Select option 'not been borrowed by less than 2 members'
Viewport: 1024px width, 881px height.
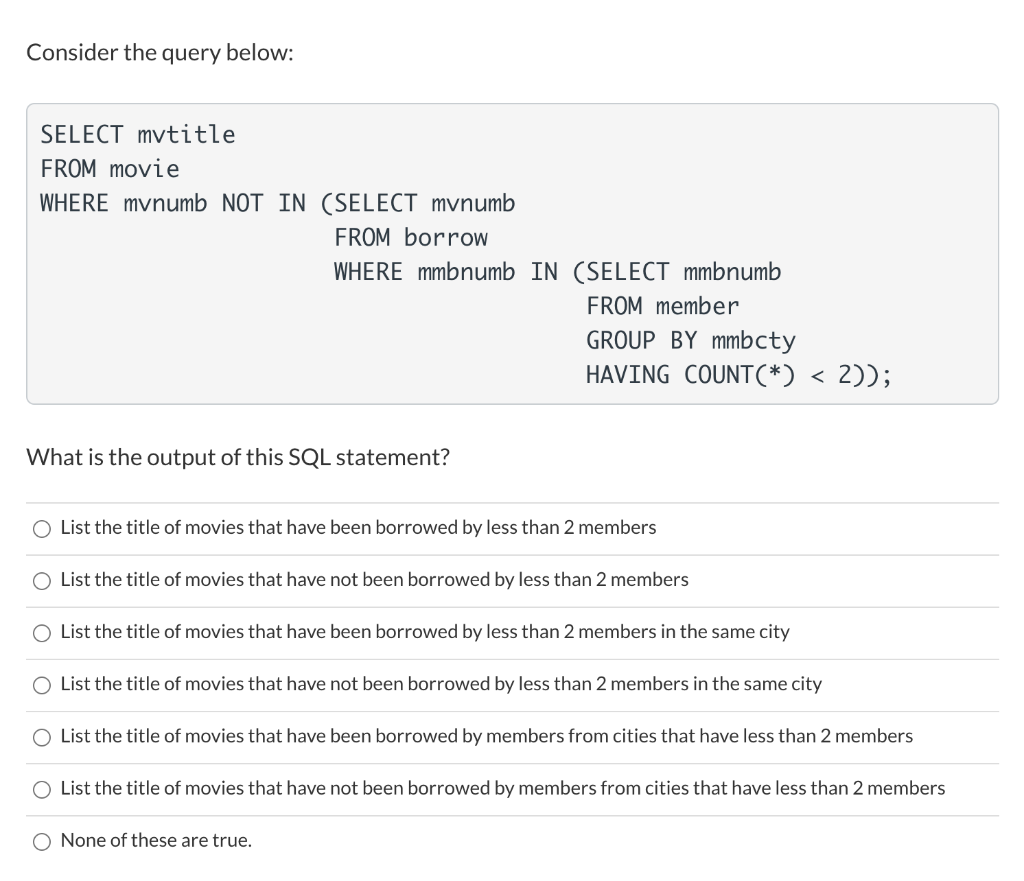point(374,579)
